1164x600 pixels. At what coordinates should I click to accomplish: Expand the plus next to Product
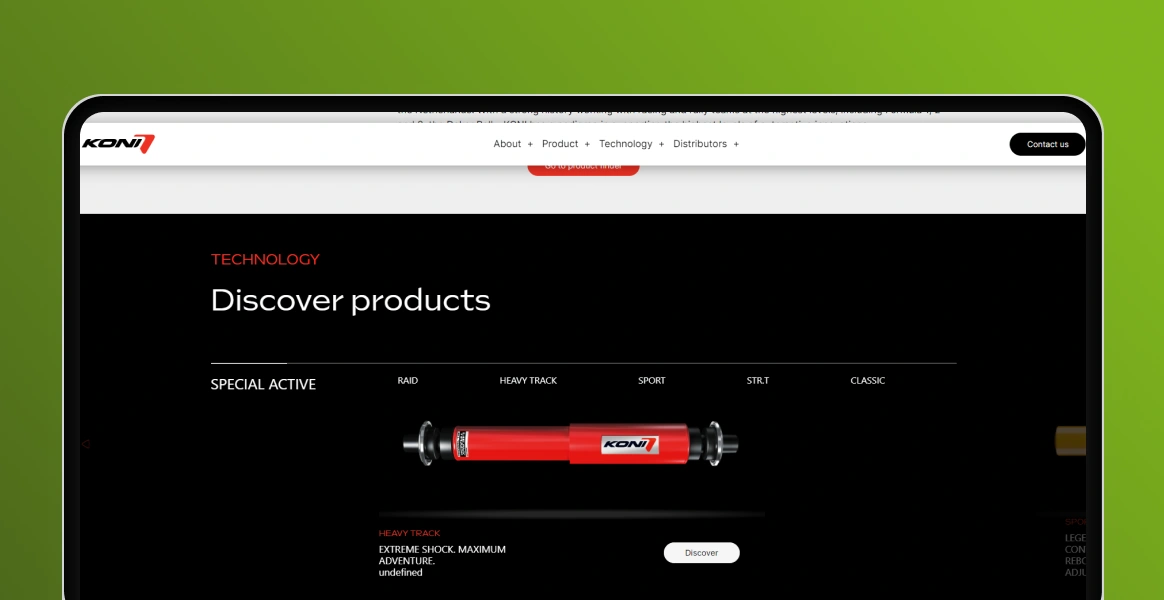[x=587, y=144]
